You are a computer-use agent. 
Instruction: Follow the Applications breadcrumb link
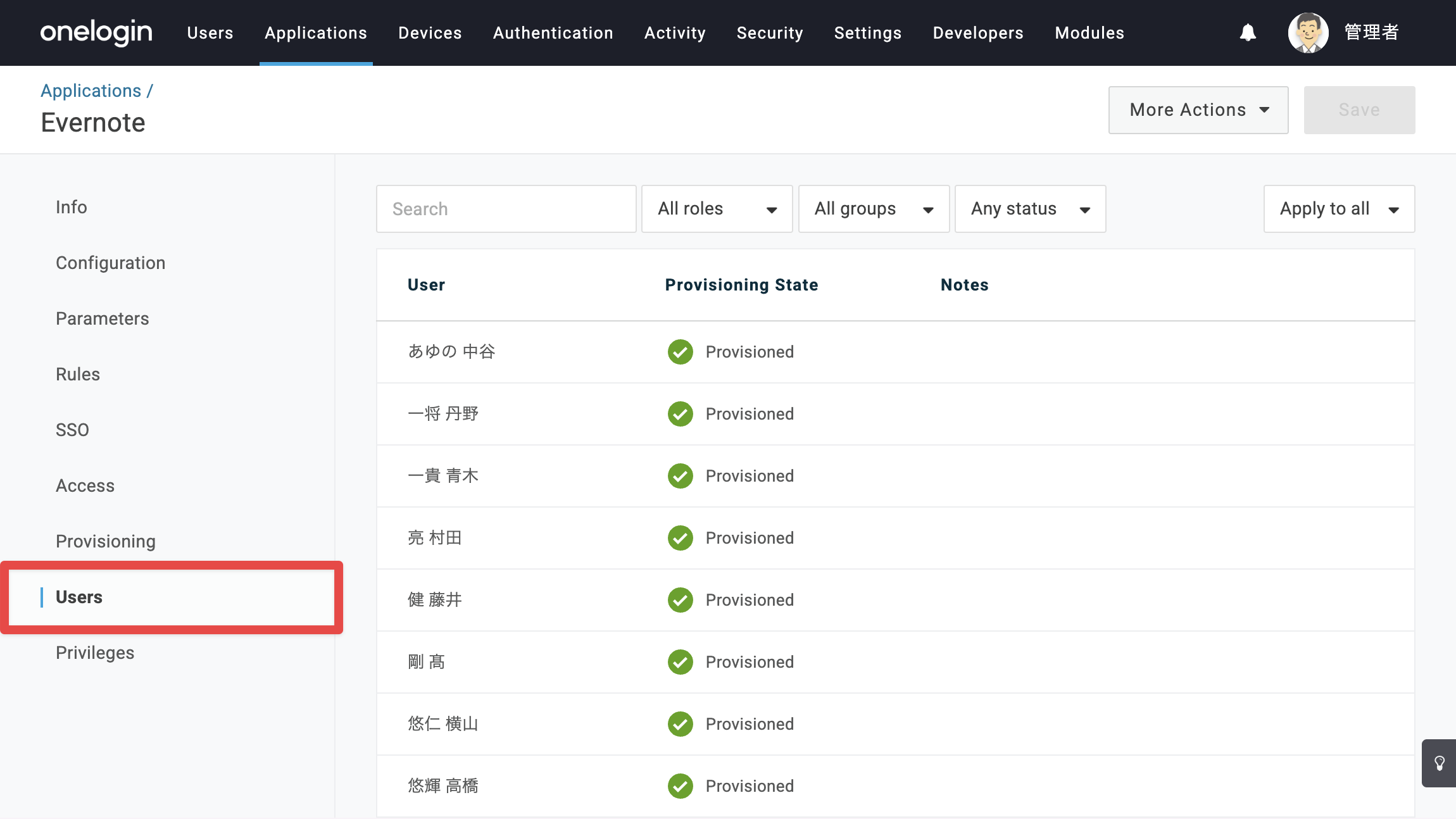(x=91, y=91)
